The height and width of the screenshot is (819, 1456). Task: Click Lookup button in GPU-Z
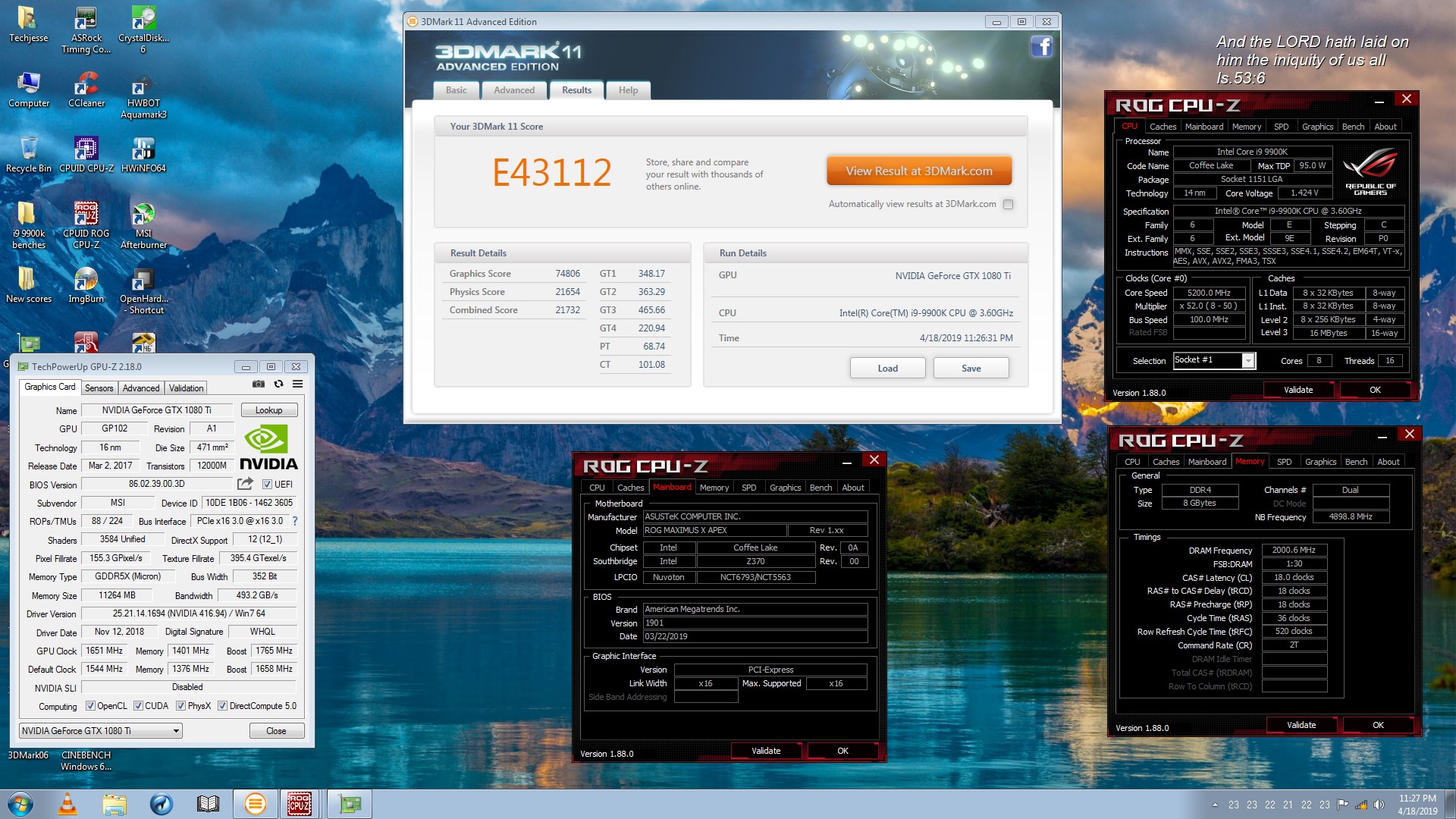click(x=268, y=410)
